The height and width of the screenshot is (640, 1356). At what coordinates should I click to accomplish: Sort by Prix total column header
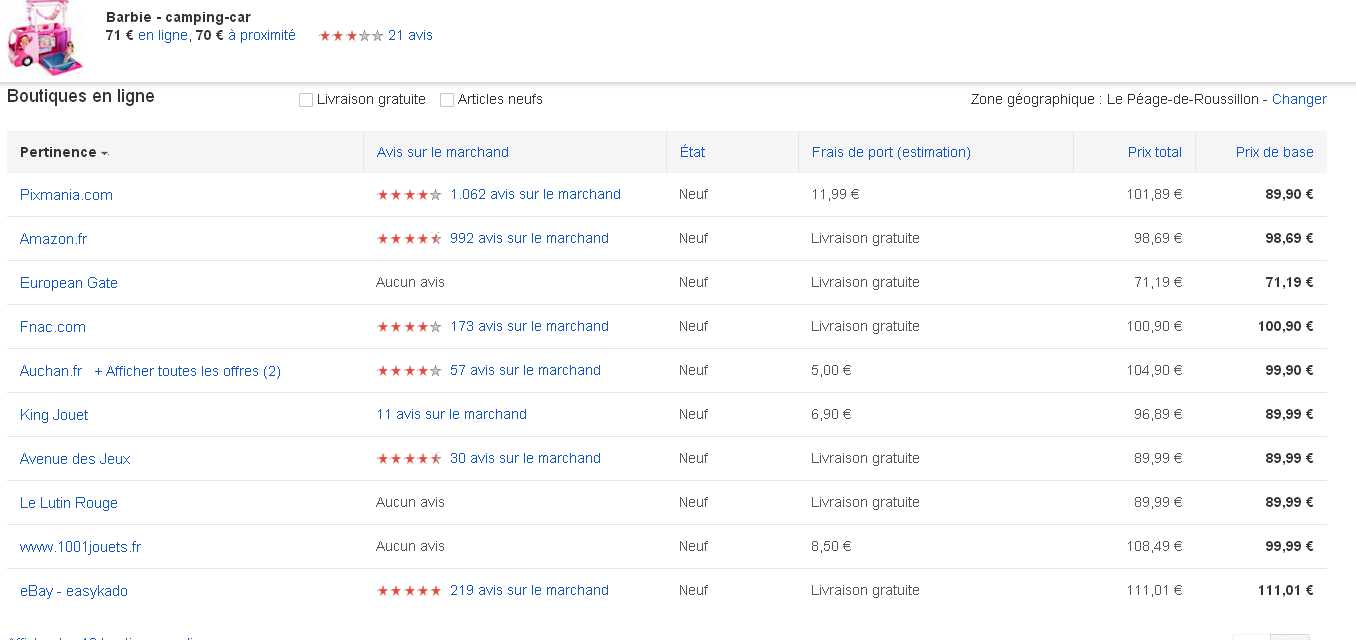(1154, 152)
